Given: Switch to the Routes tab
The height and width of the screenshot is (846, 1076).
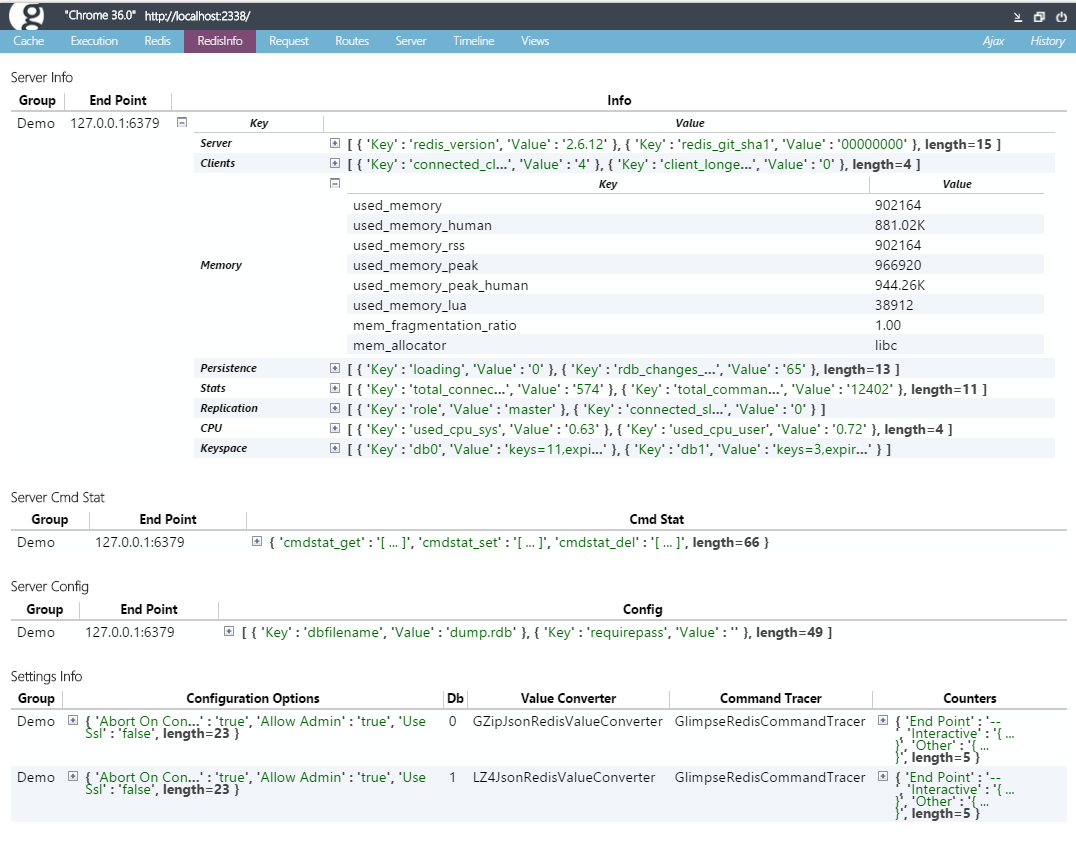Looking at the screenshot, I should pyautogui.click(x=352, y=41).
